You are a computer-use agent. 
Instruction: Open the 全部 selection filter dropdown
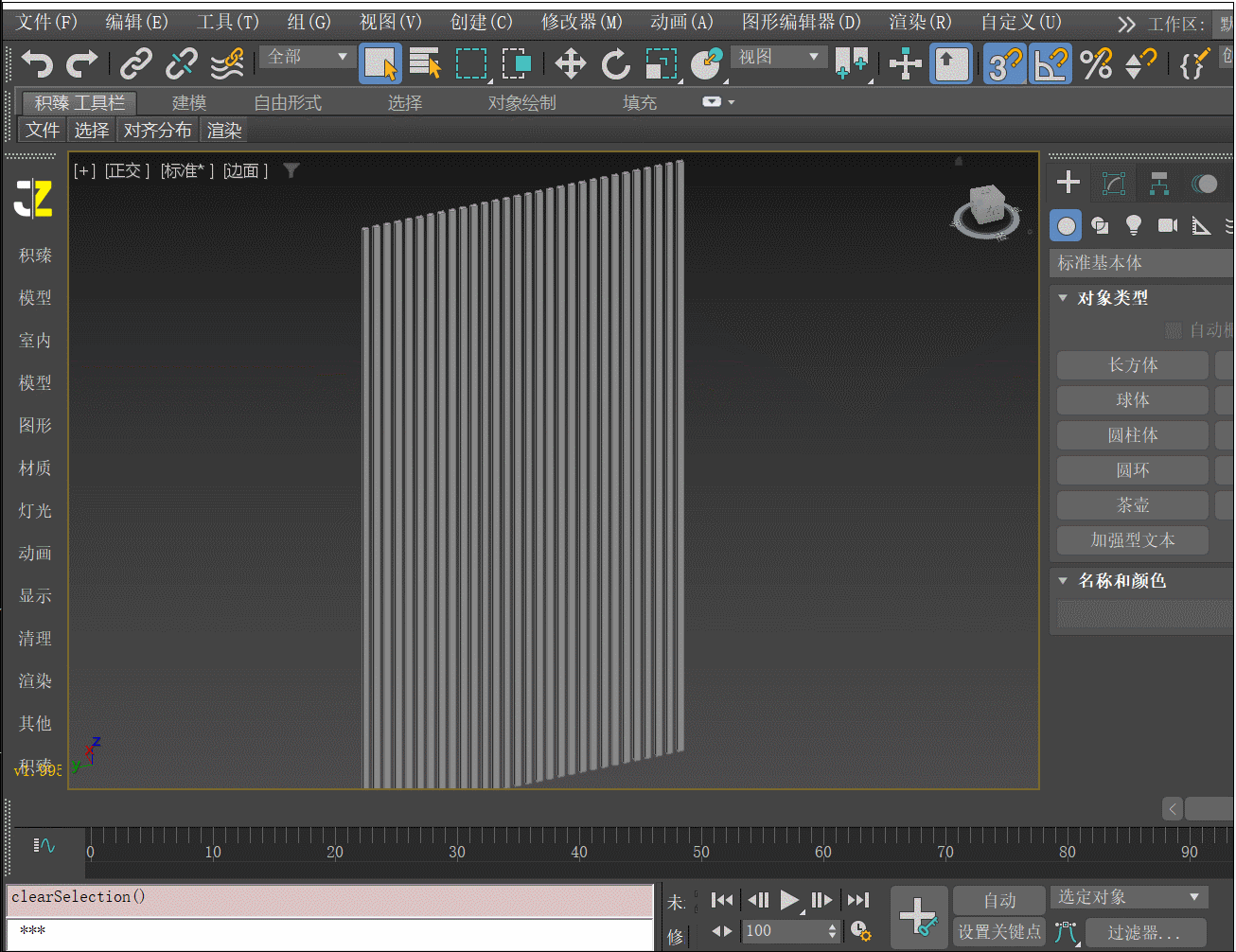306,58
